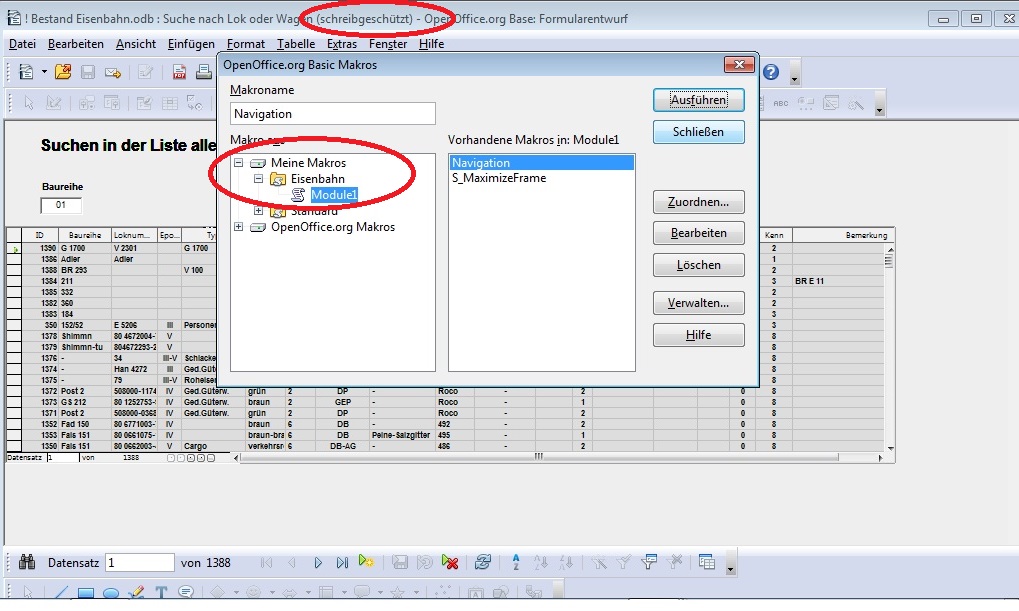Expand the Standard library node

258,211
